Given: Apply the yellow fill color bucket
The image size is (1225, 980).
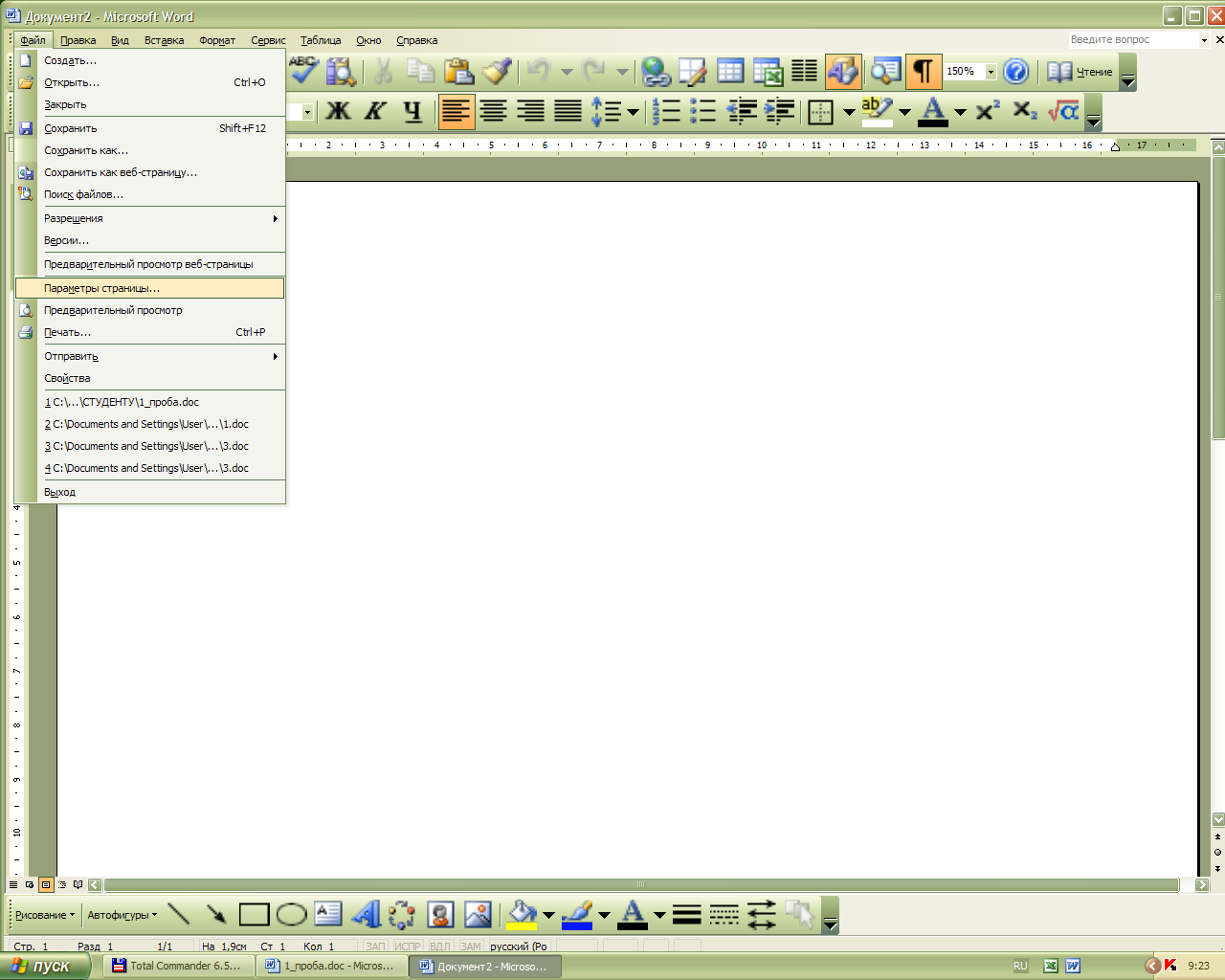Looking at the screenshot, I should (x=522, y=915).
